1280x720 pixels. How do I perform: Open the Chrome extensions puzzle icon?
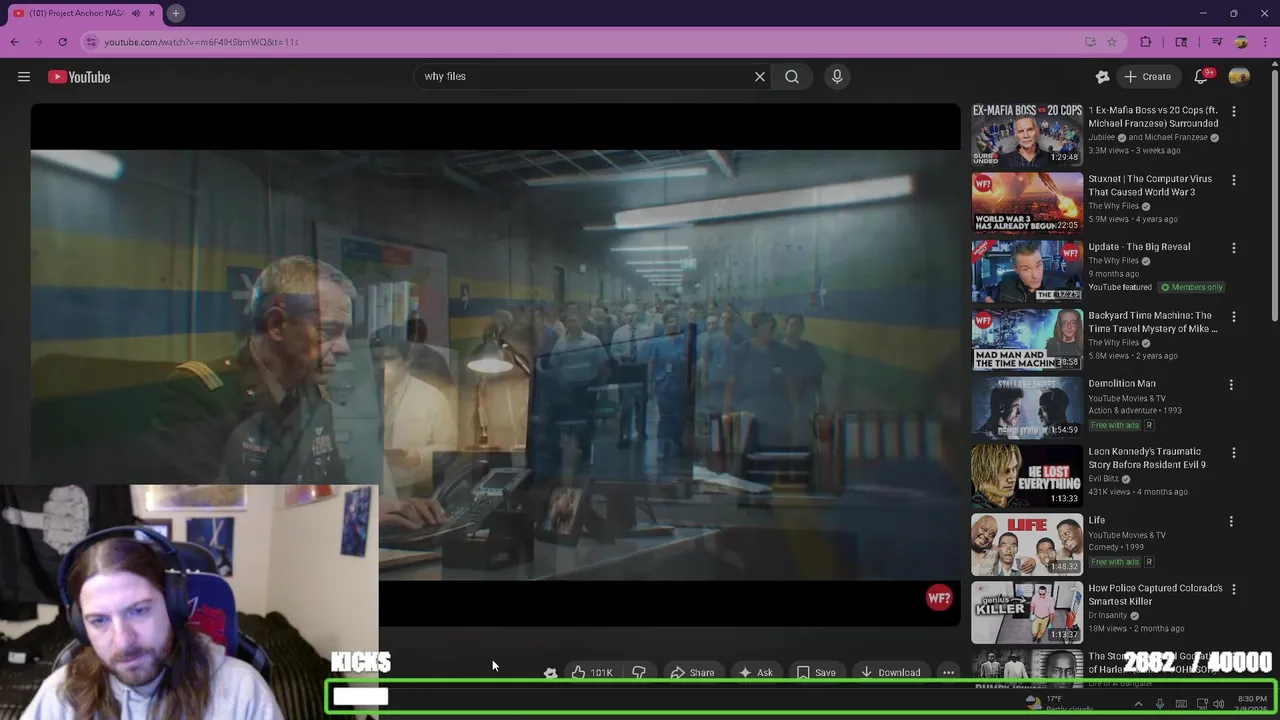click(x=1146, y=42)
